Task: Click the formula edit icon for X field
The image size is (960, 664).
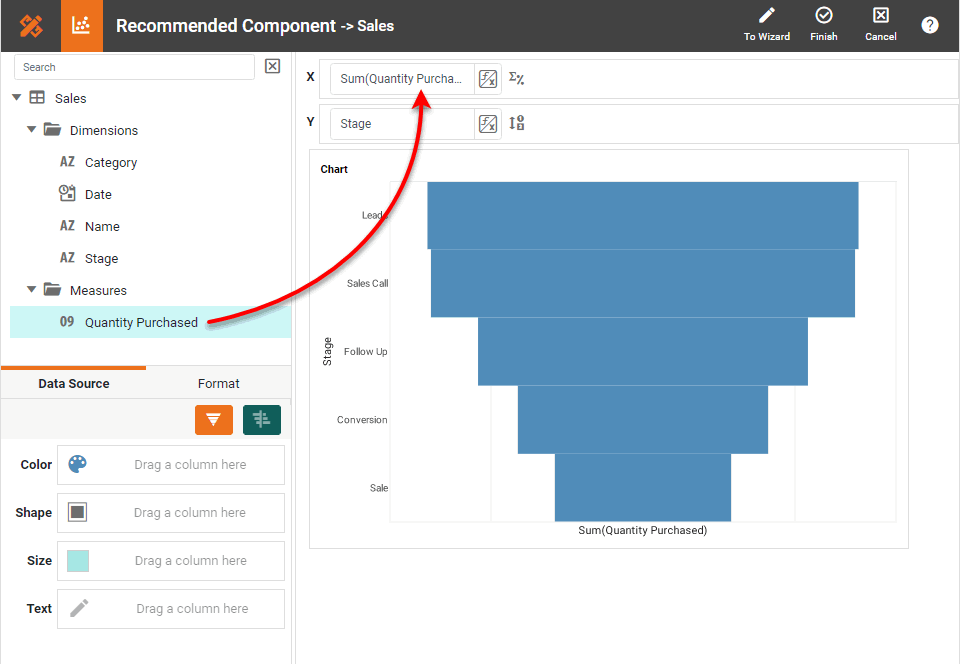Action: coord(488,79)
